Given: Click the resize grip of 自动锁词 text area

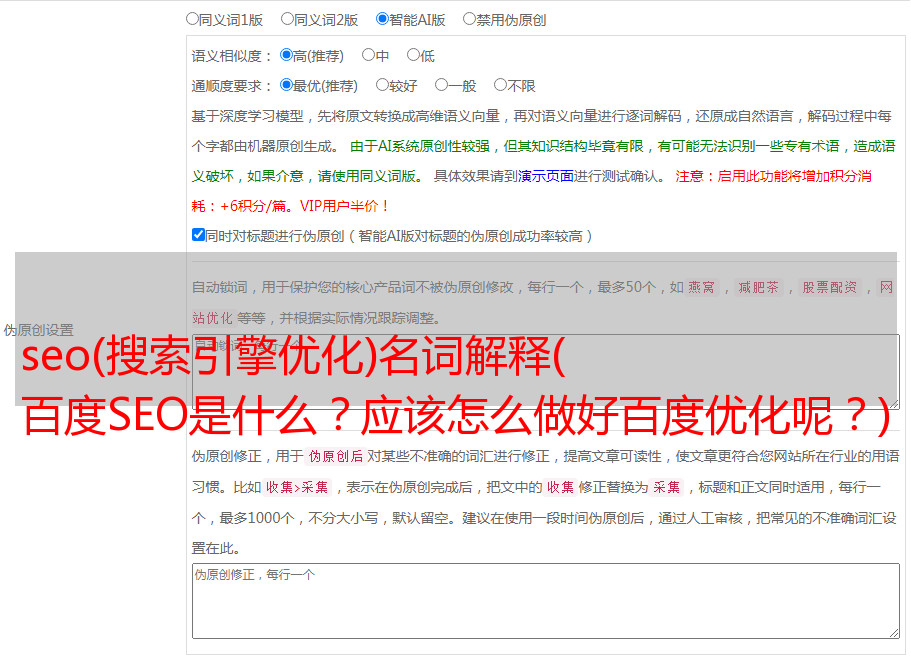Looking at the screenshot, I should pos(894,404).
